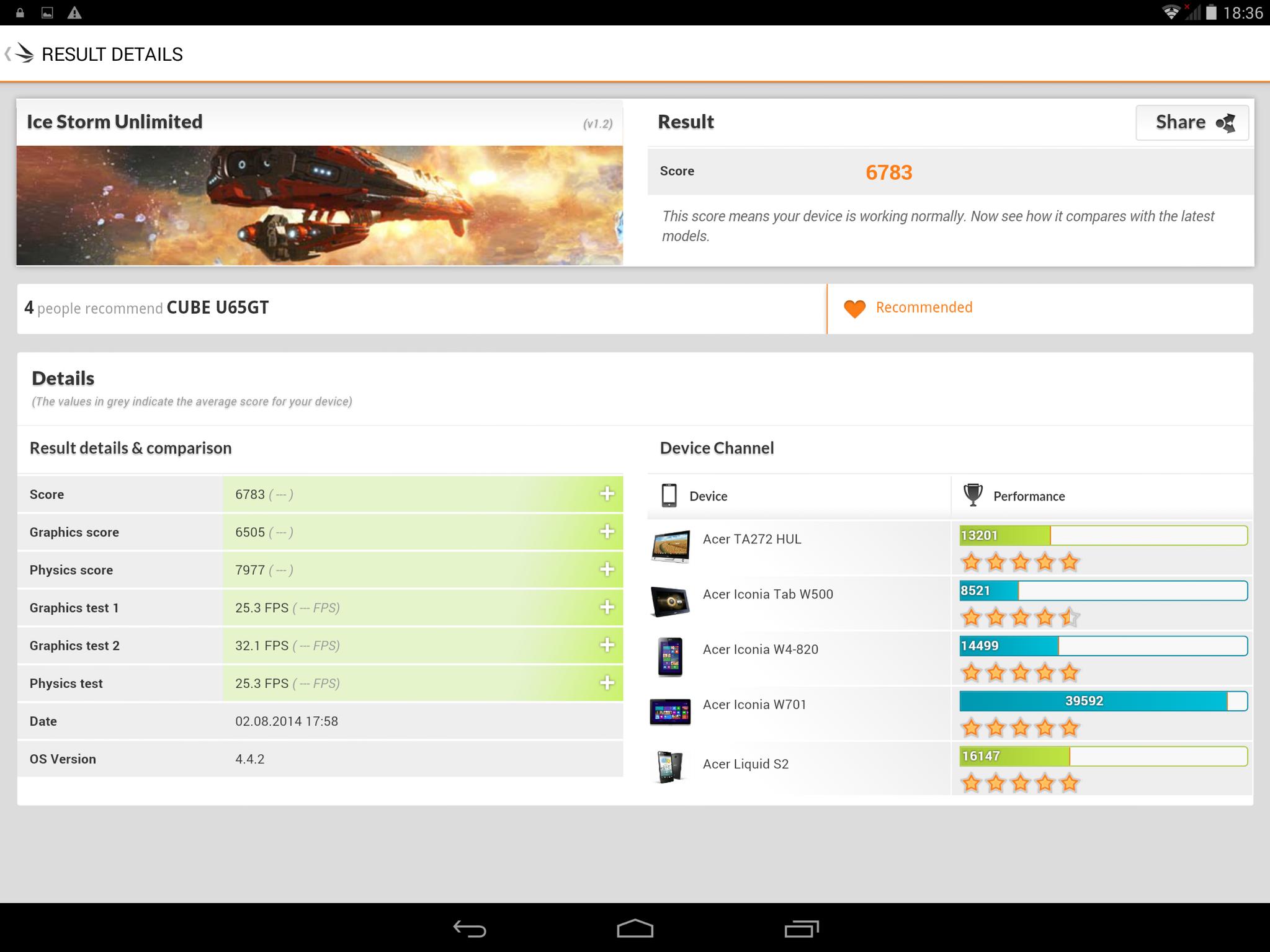The width and height of the screenshot is (1270, 952).
Task: Expand Physics score row
Action: [x=607, y=569]
